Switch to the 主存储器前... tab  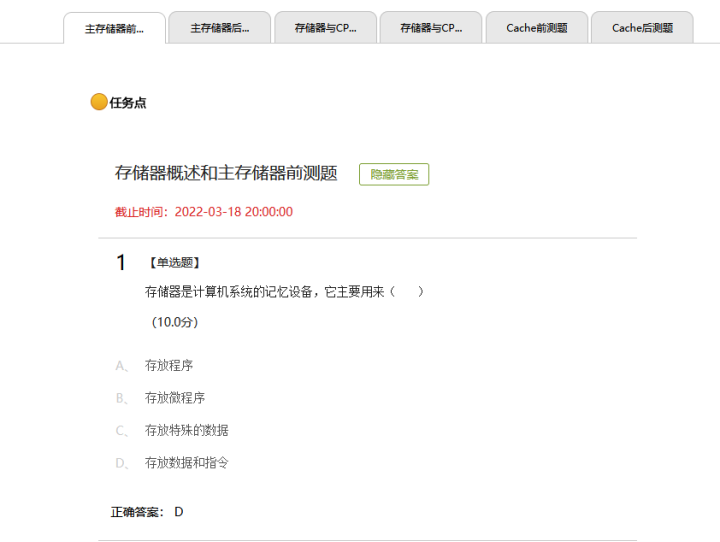point(114,28)
